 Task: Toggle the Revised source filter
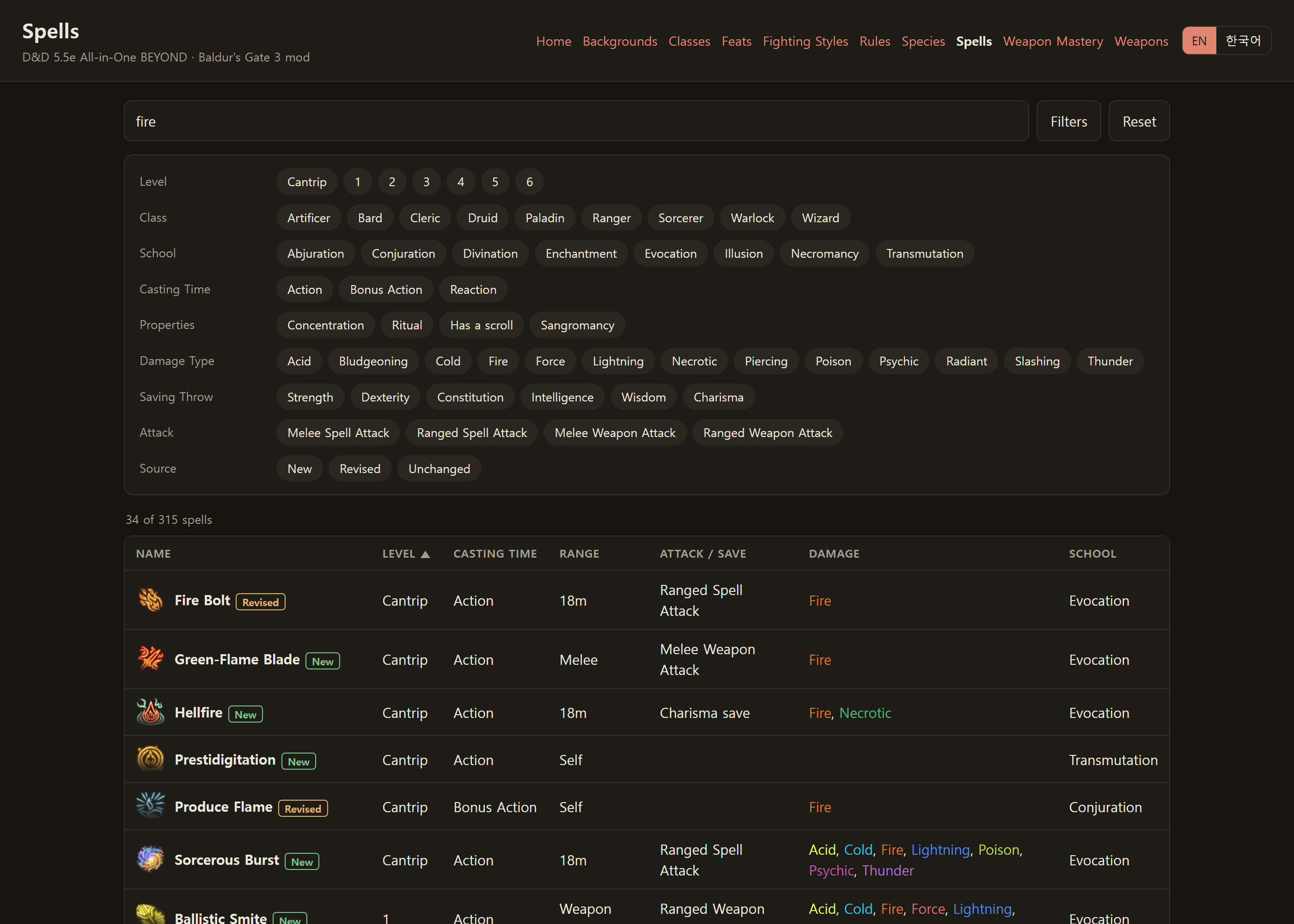coord(360,469)
